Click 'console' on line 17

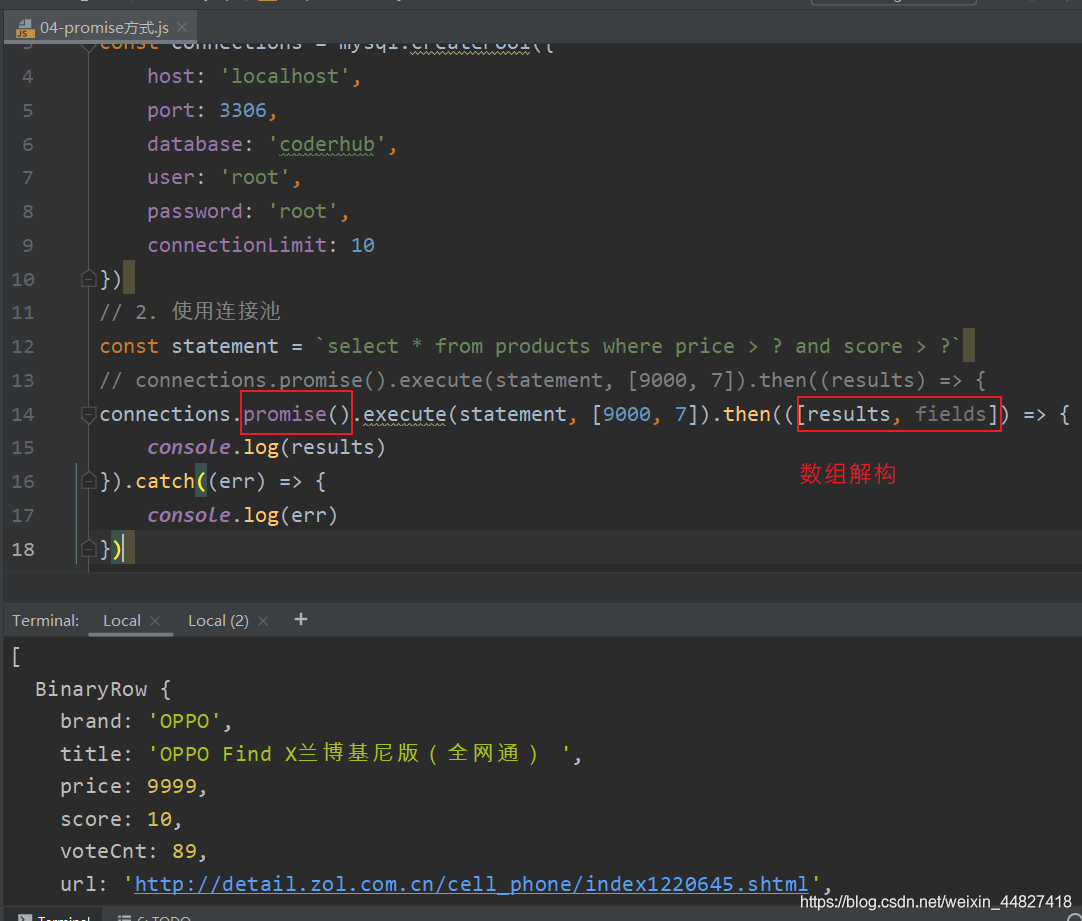(188, 515)
